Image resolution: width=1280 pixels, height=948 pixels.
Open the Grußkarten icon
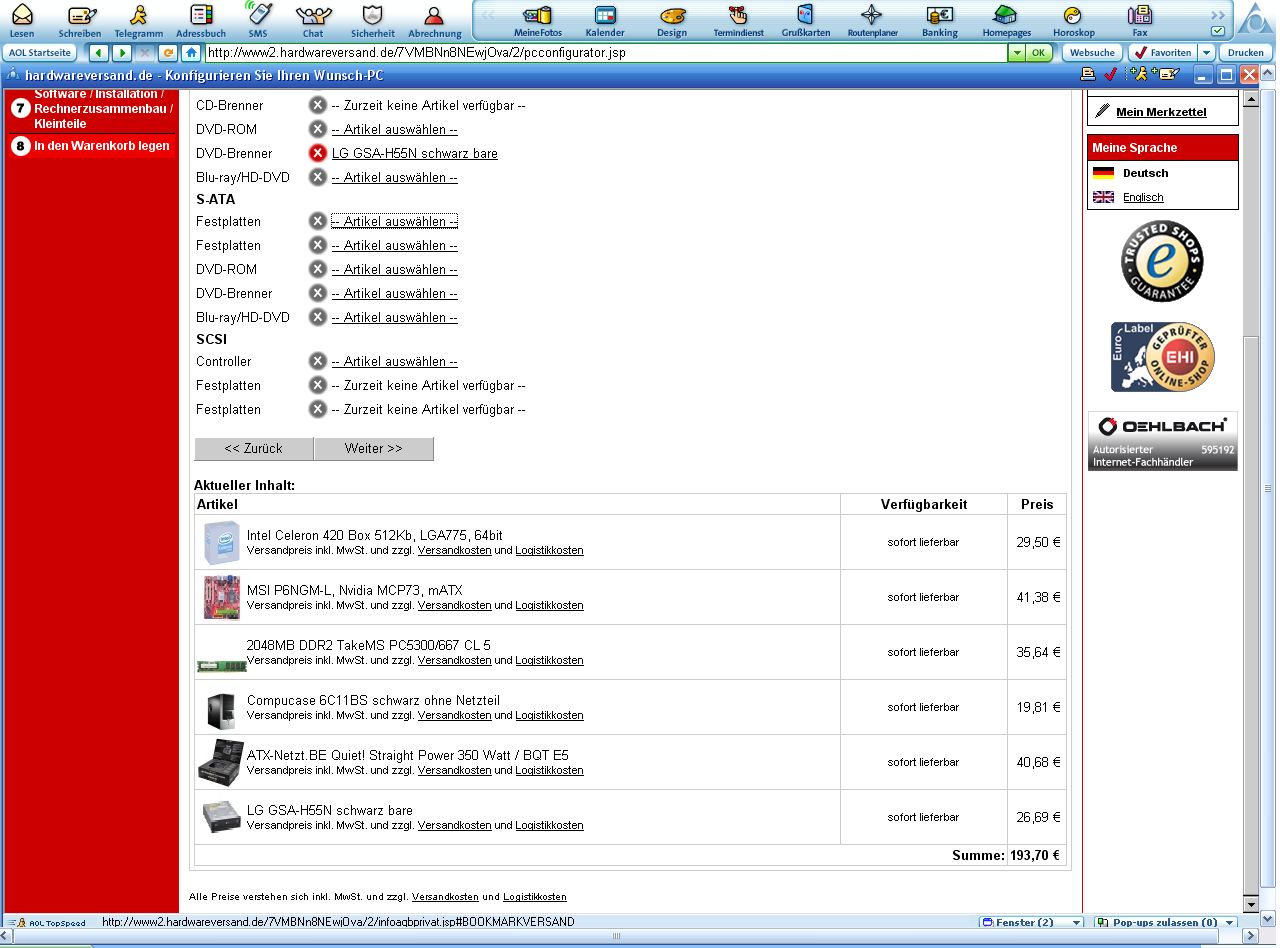[x=805, y=19]
